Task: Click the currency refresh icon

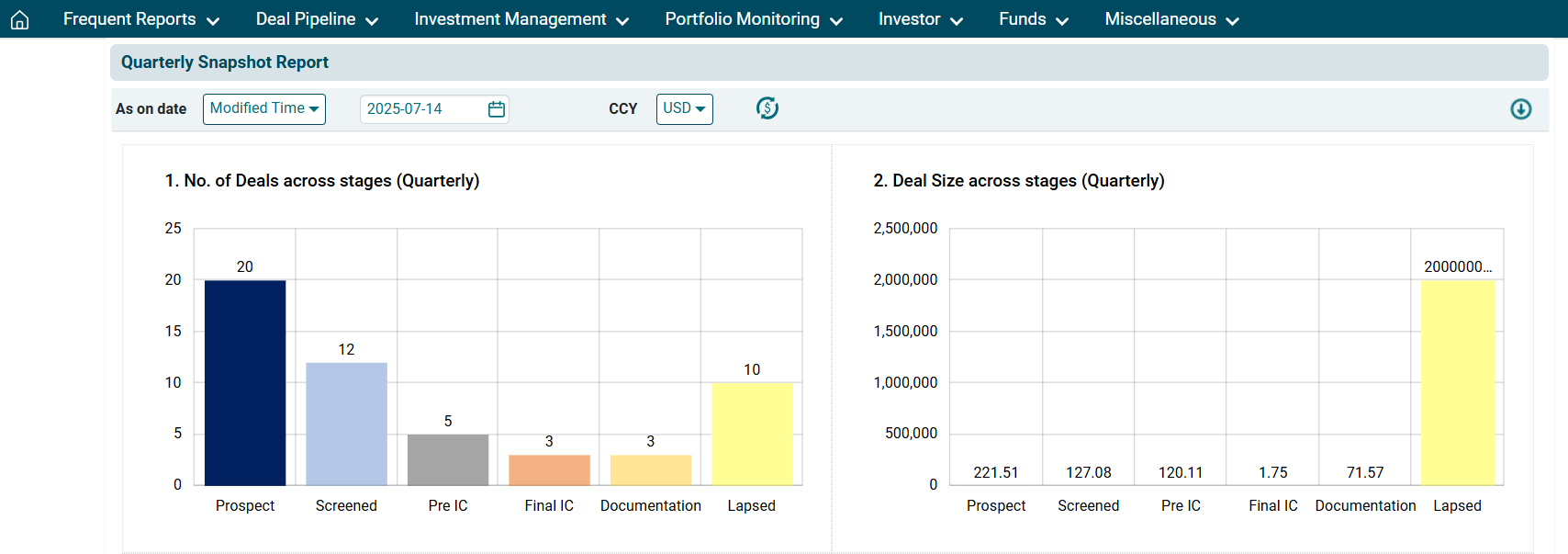Action: point(767,108)
